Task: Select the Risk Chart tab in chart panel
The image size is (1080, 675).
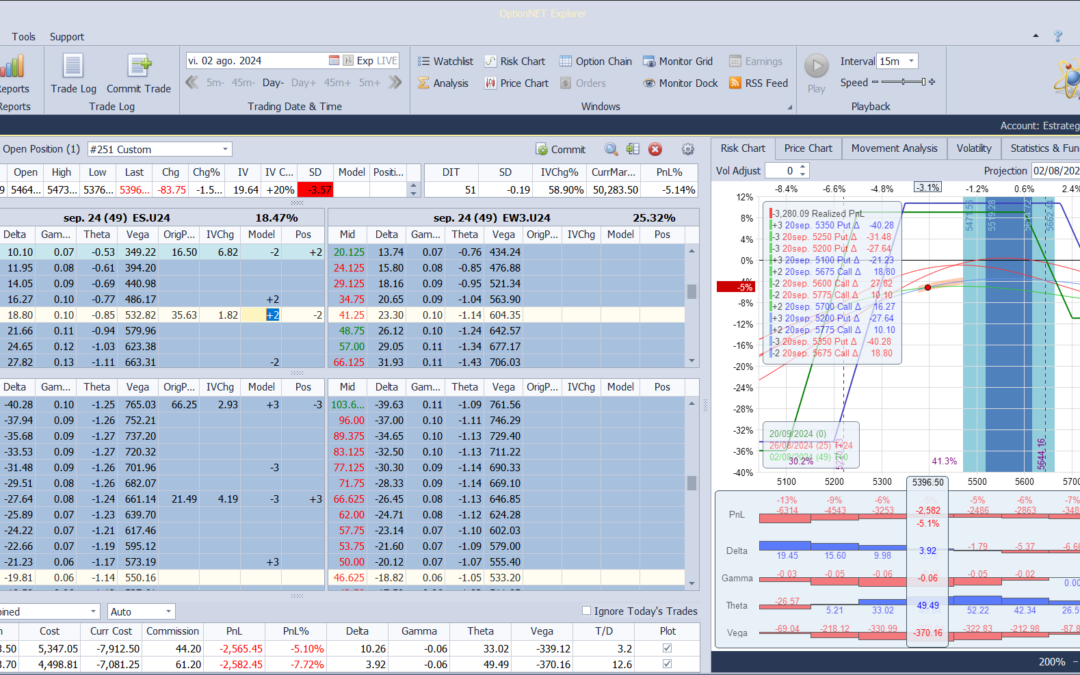Action: (x=742, y=148)
